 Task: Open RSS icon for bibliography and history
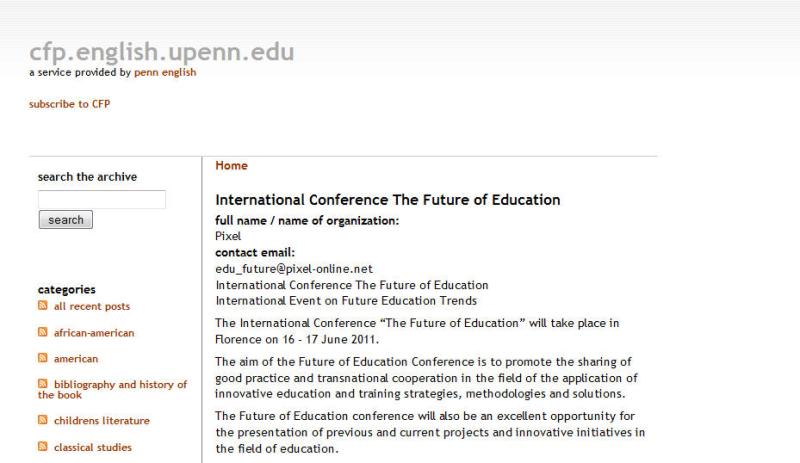[43, 384]
